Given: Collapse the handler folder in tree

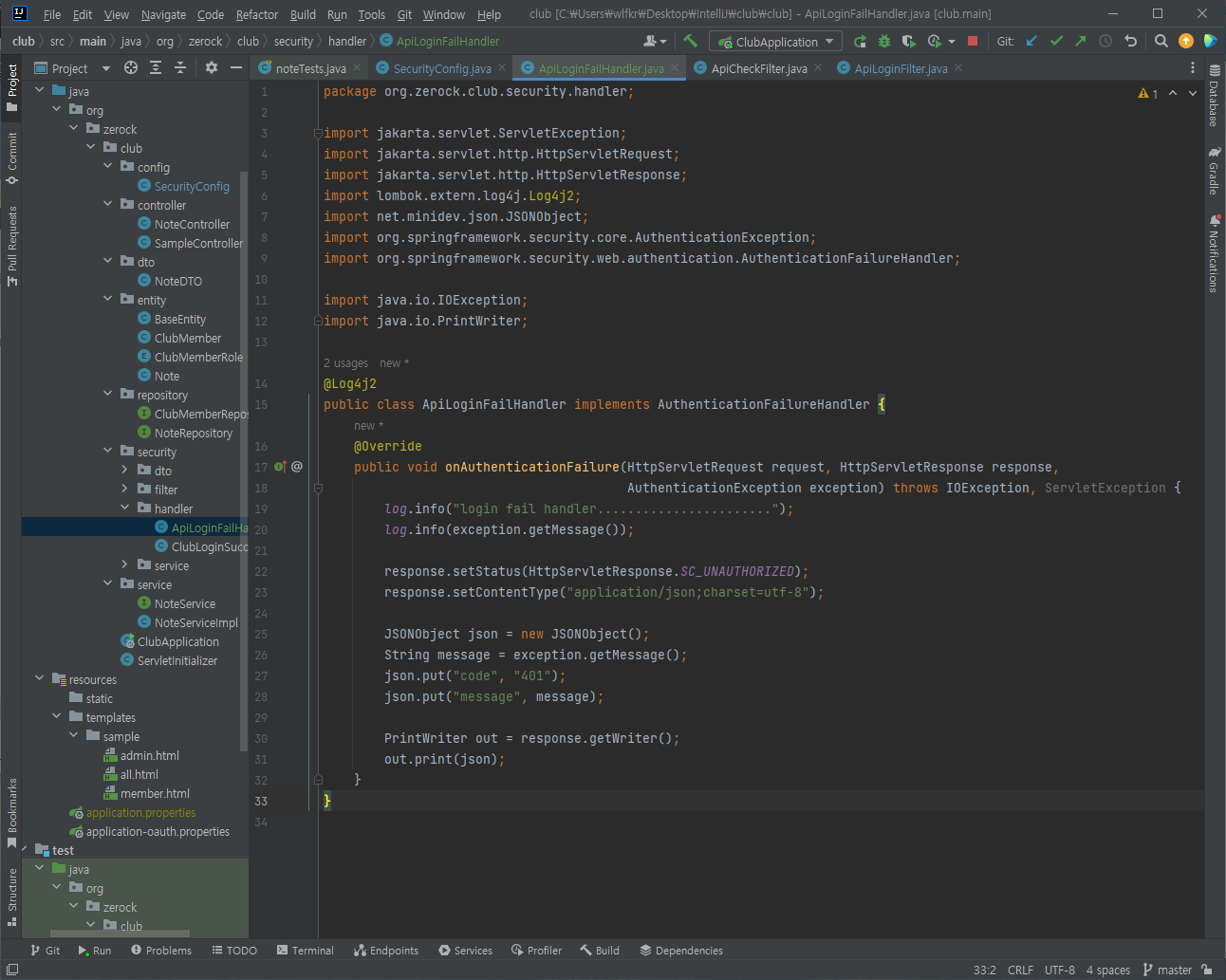Looking at the screenshot, I should click(x=125, y=508).
